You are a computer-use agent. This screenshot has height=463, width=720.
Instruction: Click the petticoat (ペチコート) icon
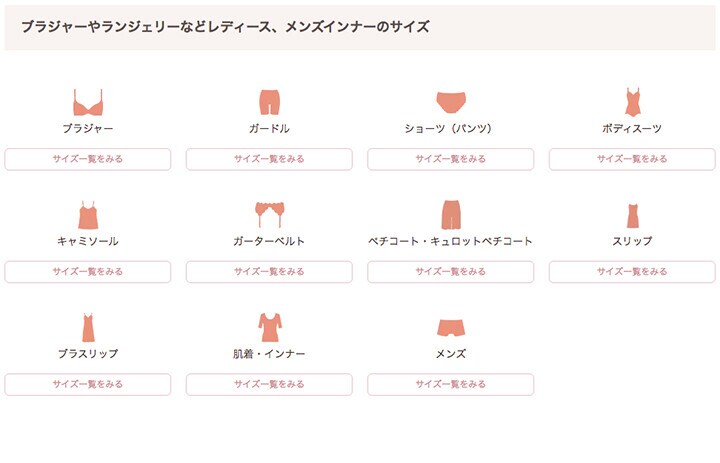pyautogui.click(x=450, y=215)
